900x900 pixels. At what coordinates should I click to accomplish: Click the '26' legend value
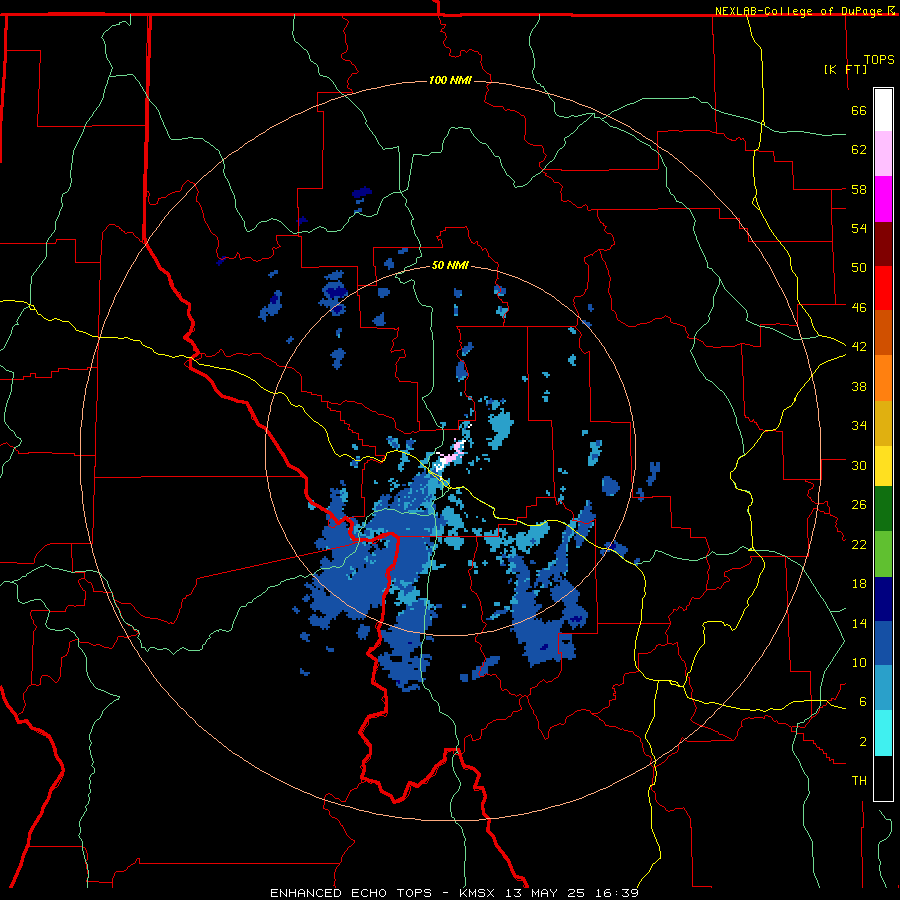point(859,505)
